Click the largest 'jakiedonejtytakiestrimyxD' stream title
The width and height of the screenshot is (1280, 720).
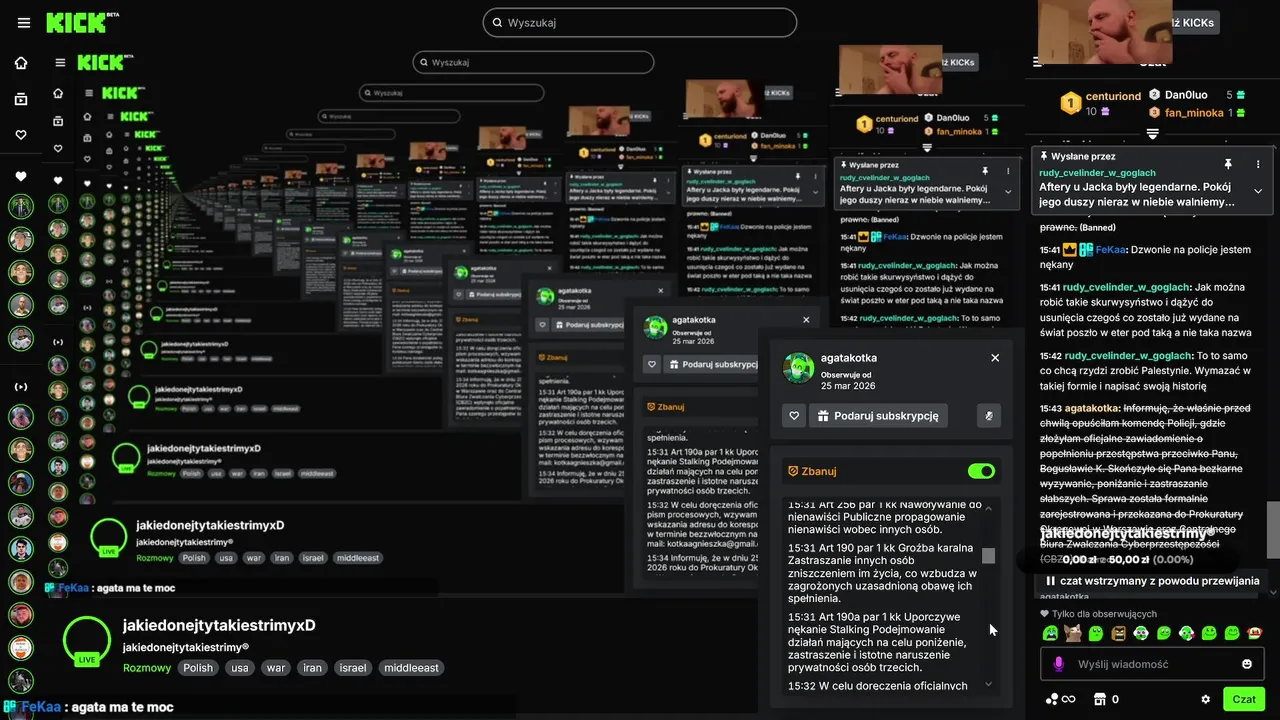tap(219, 625)
